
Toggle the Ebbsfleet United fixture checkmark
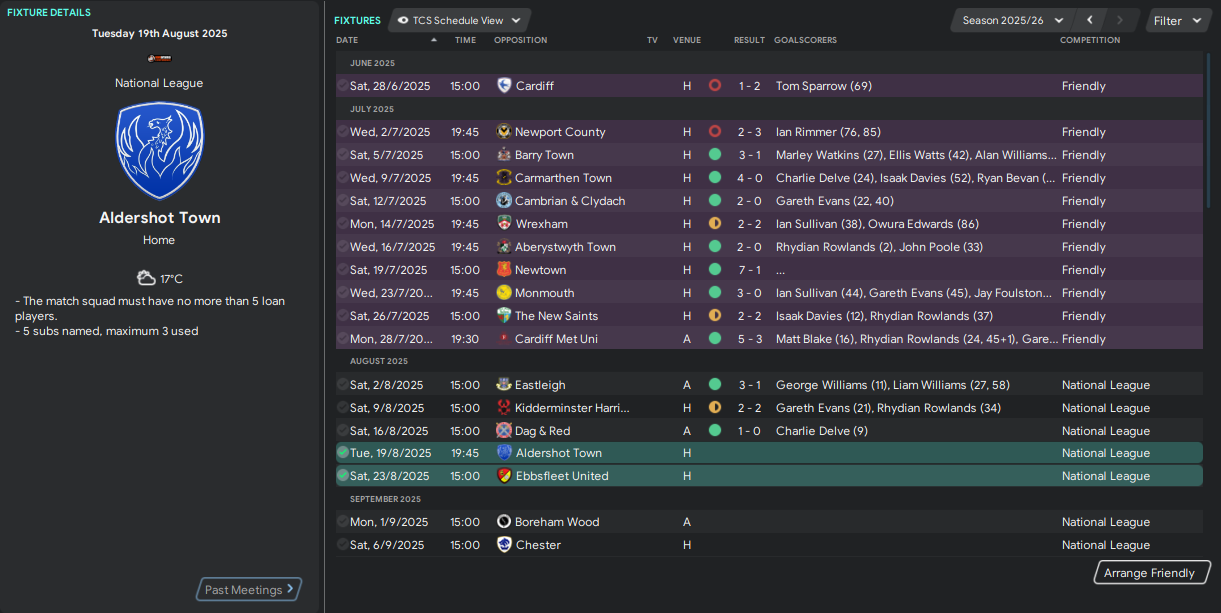343,476
